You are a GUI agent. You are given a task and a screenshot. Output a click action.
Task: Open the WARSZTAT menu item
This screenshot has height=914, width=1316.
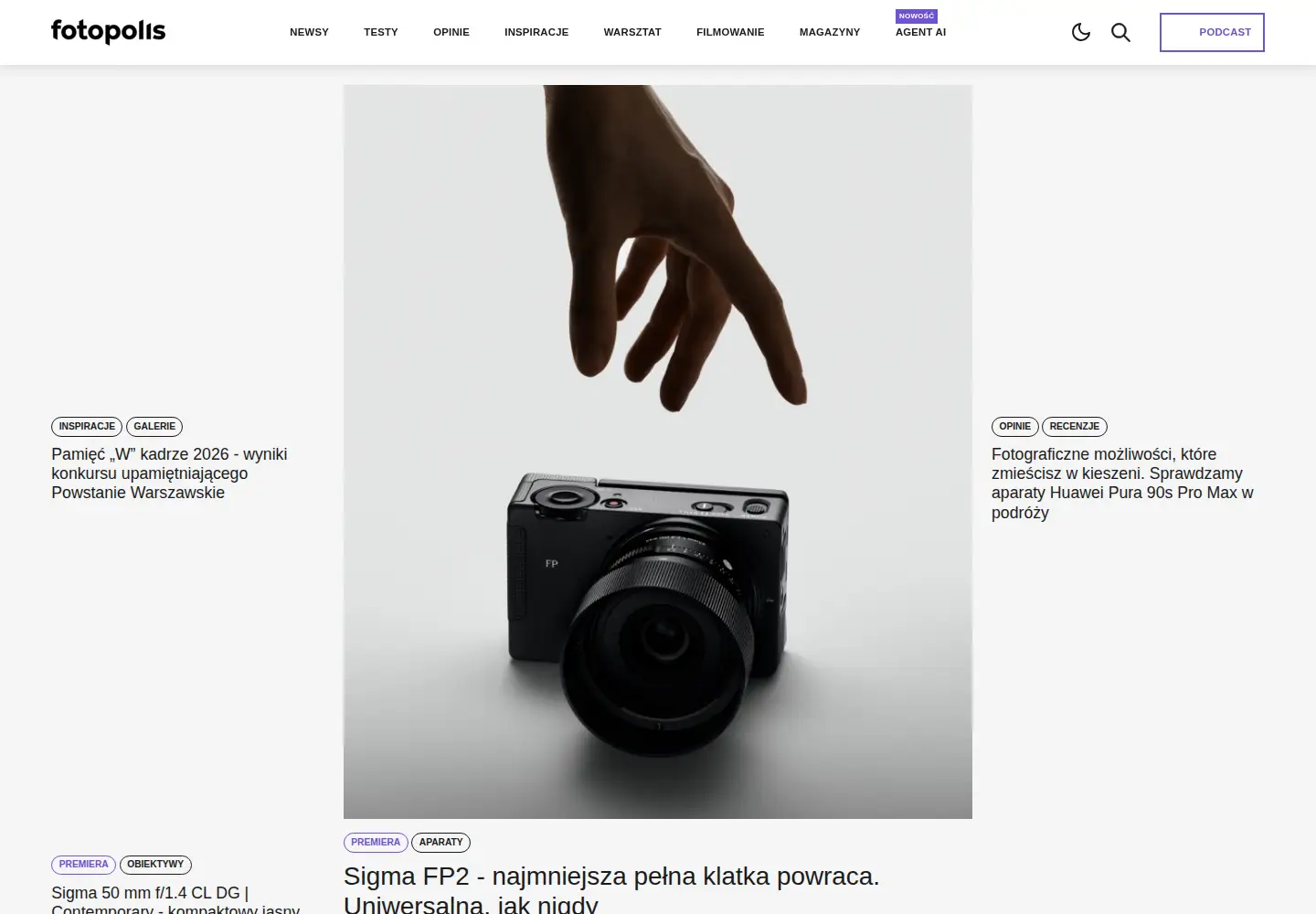[632, 32]
